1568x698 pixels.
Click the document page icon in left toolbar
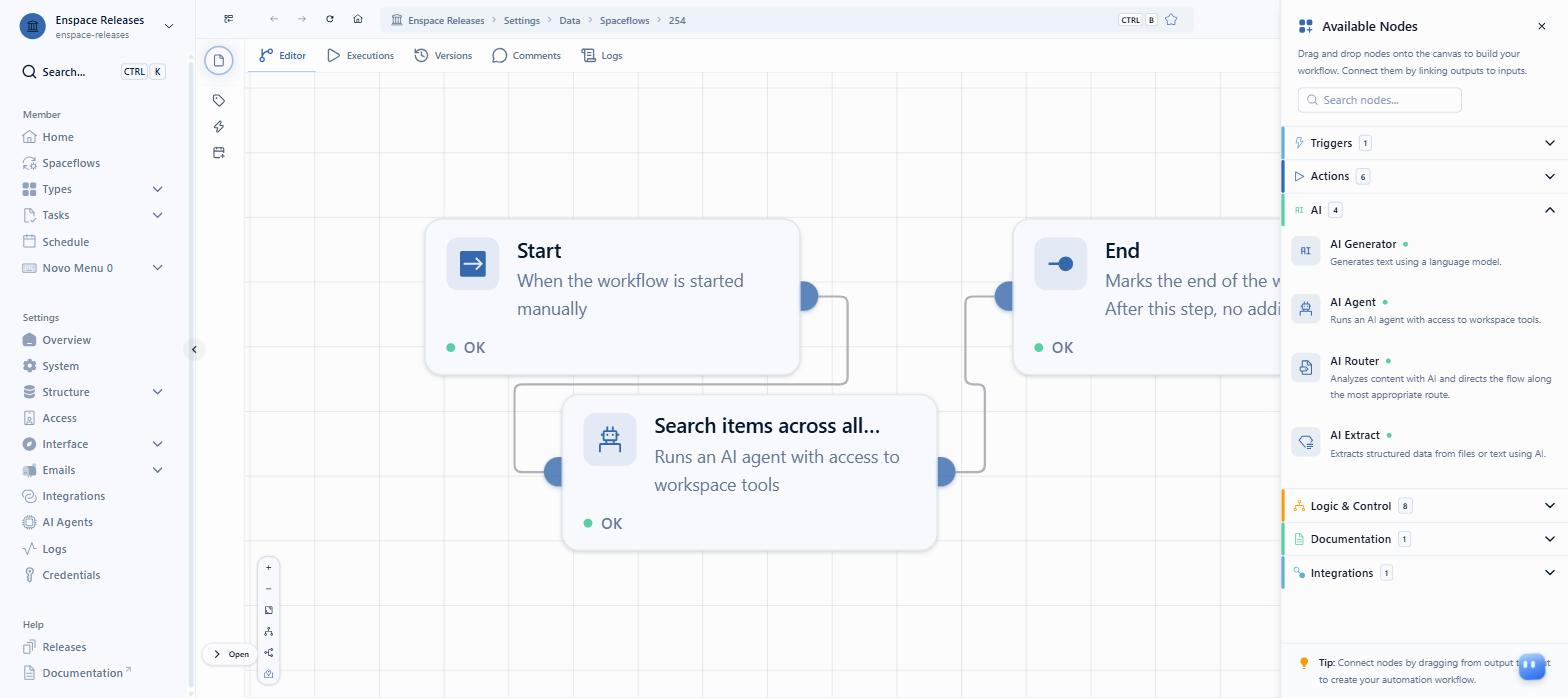219,60
